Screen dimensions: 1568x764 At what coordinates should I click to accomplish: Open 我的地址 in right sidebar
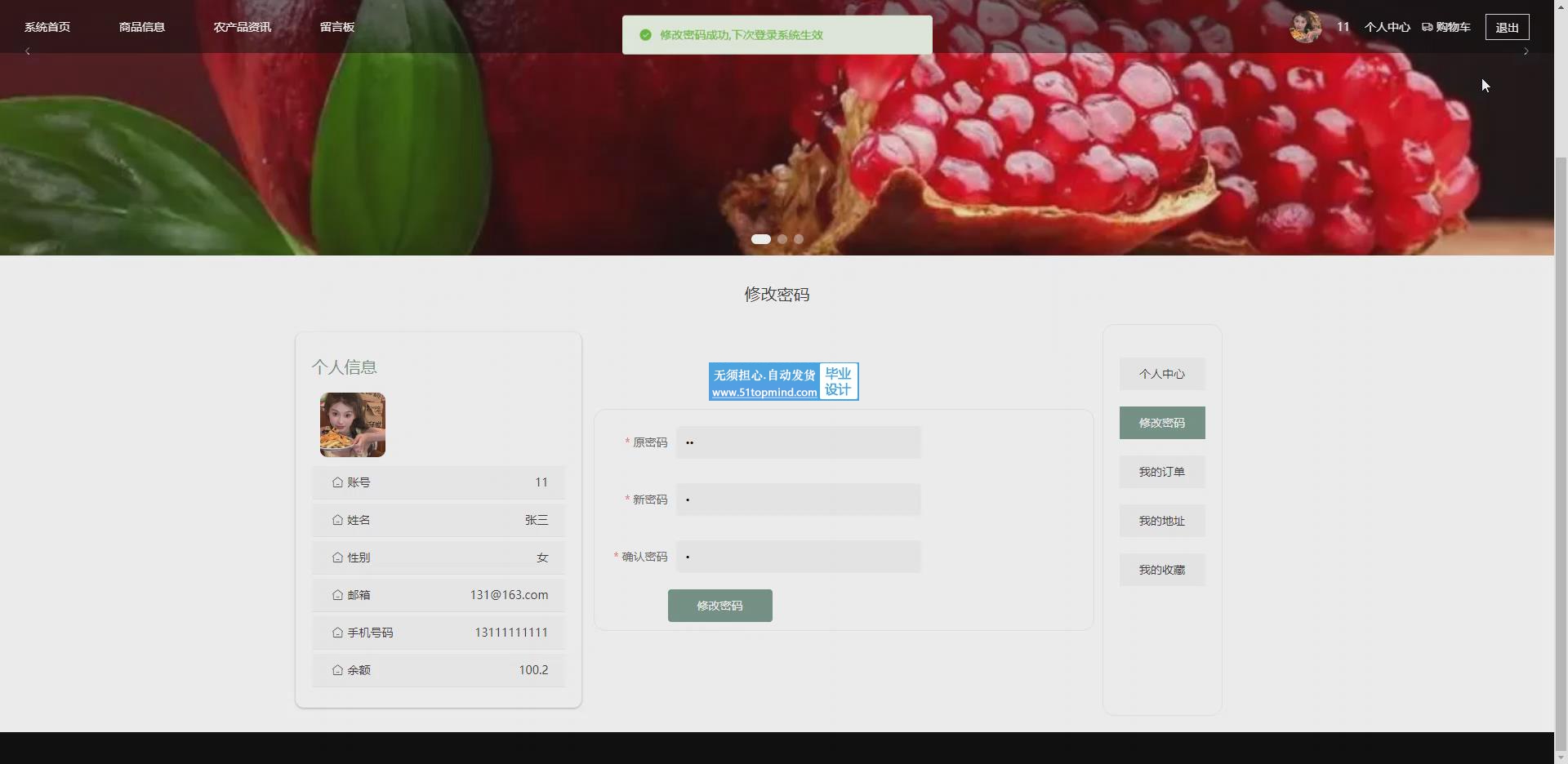coord(1162,521)
